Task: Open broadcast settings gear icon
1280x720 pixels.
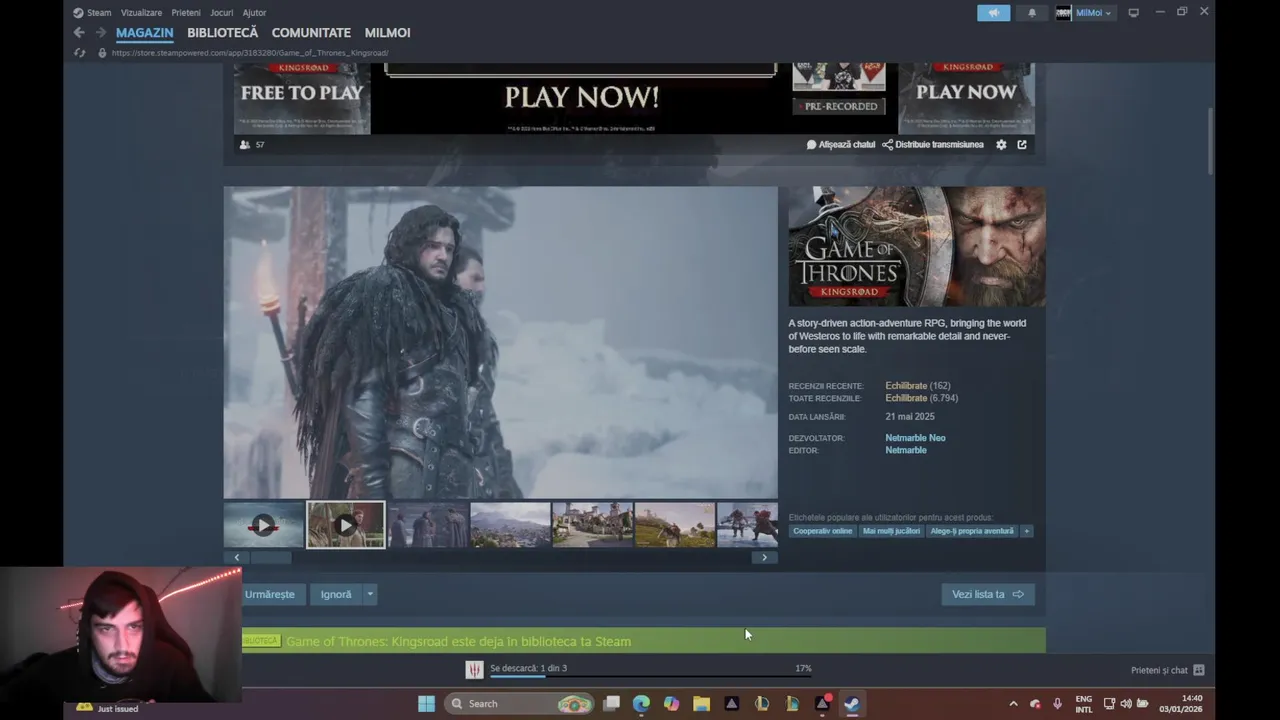Action: click(1001, 145)
